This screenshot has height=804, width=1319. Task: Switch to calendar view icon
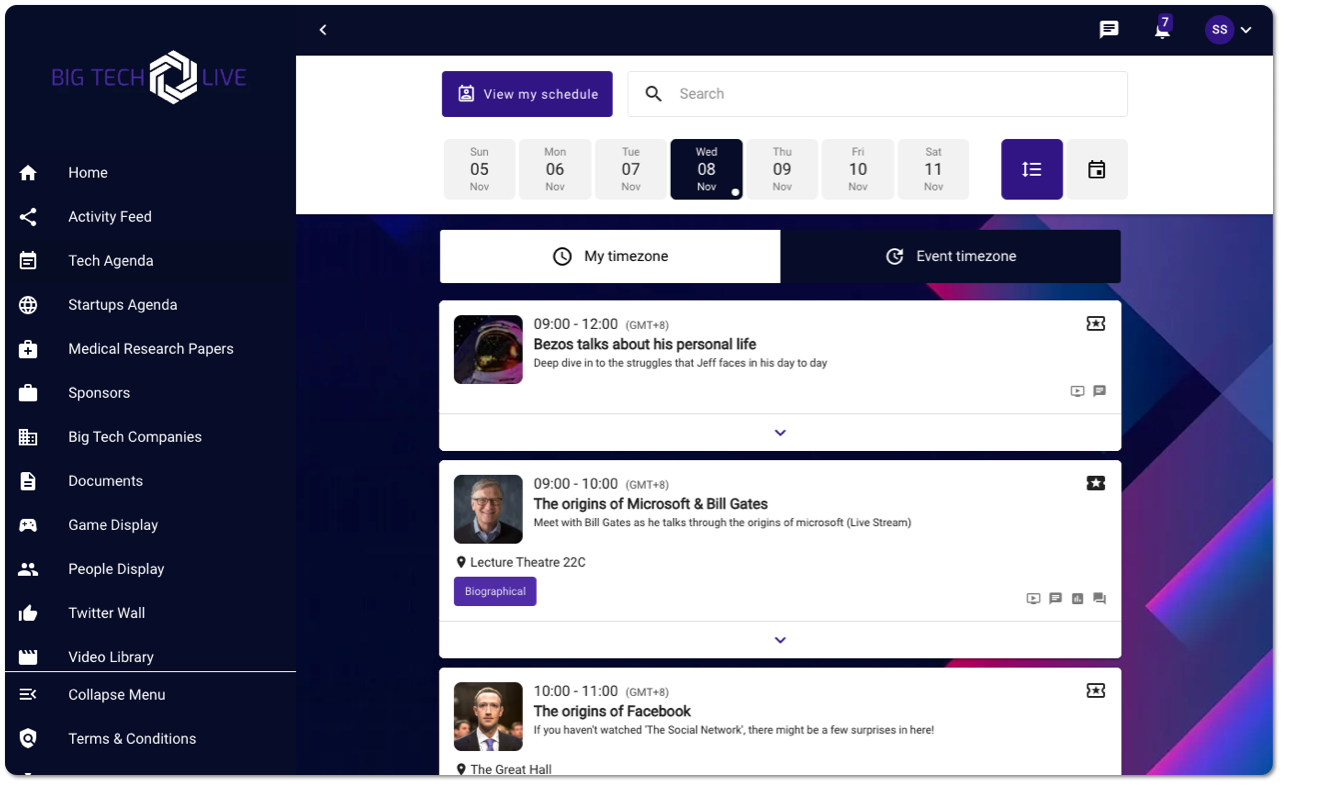click(1097, 170)
